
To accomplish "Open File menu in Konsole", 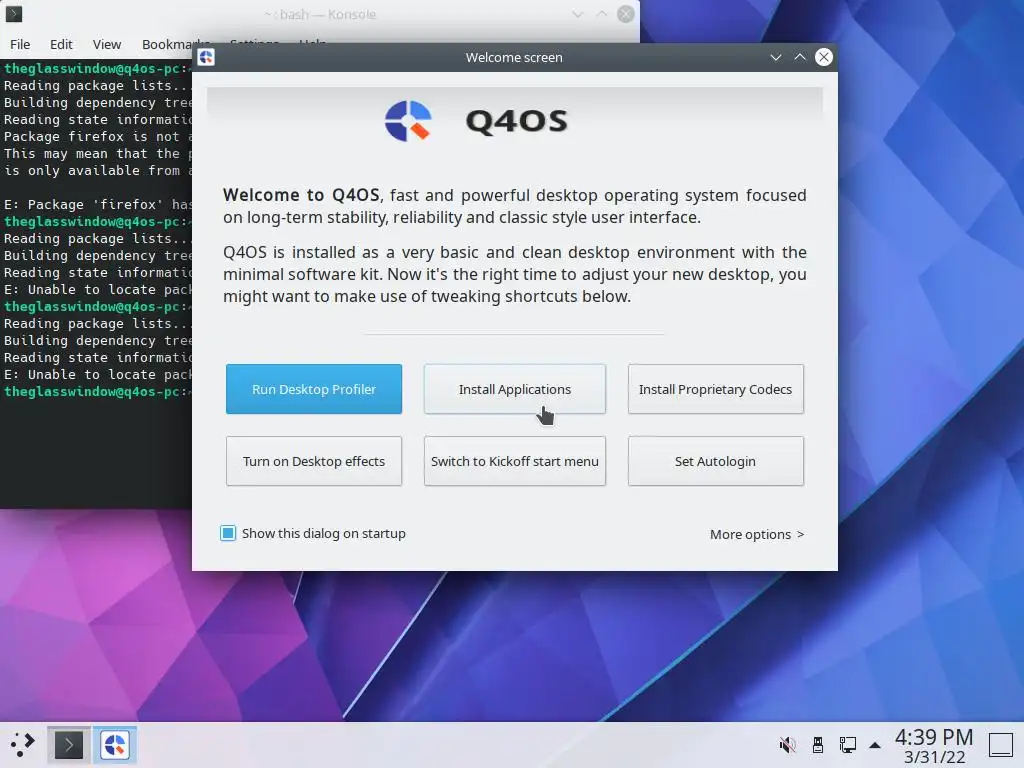I will coord(20,44).
